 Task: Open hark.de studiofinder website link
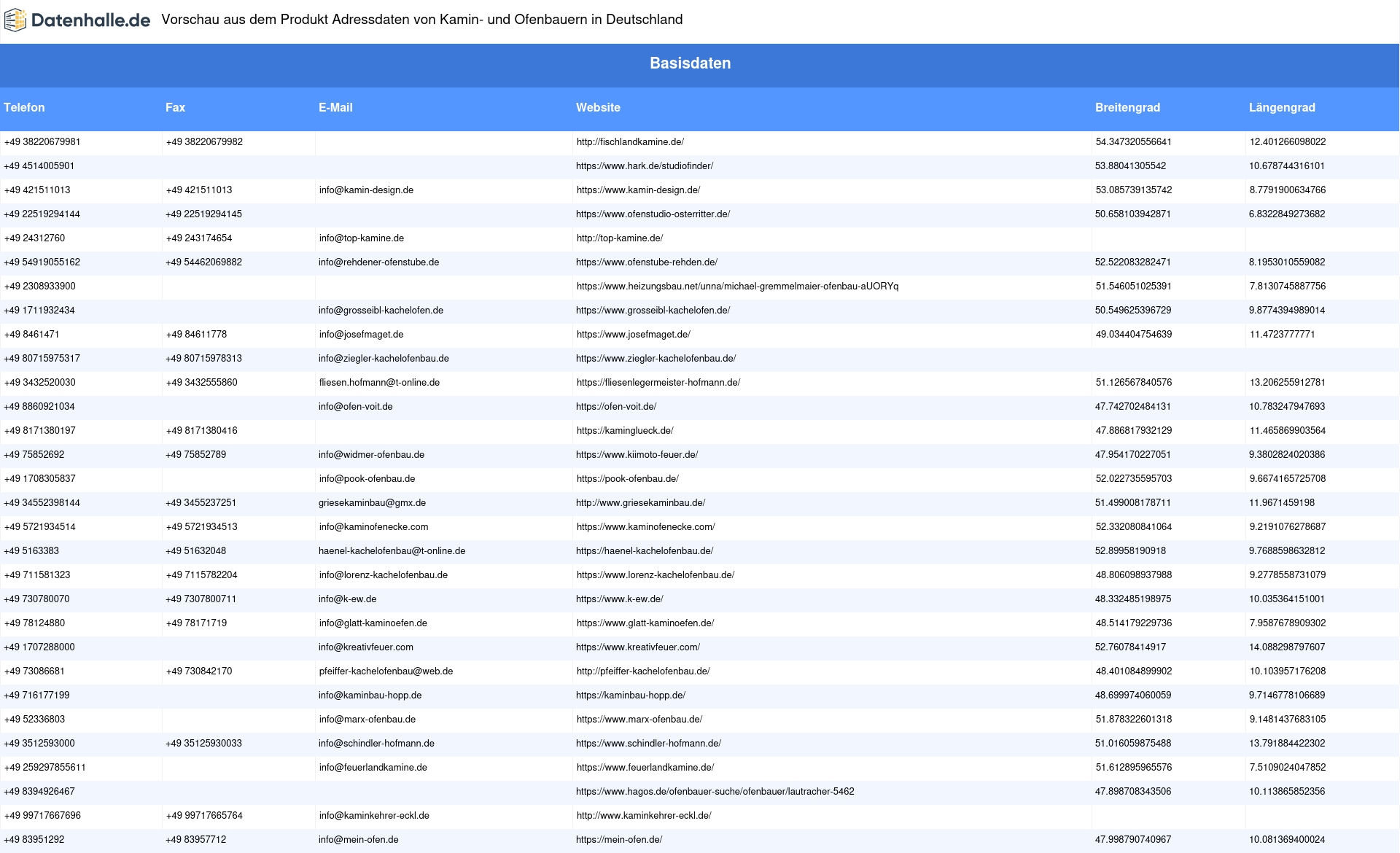tap(645, 166)
